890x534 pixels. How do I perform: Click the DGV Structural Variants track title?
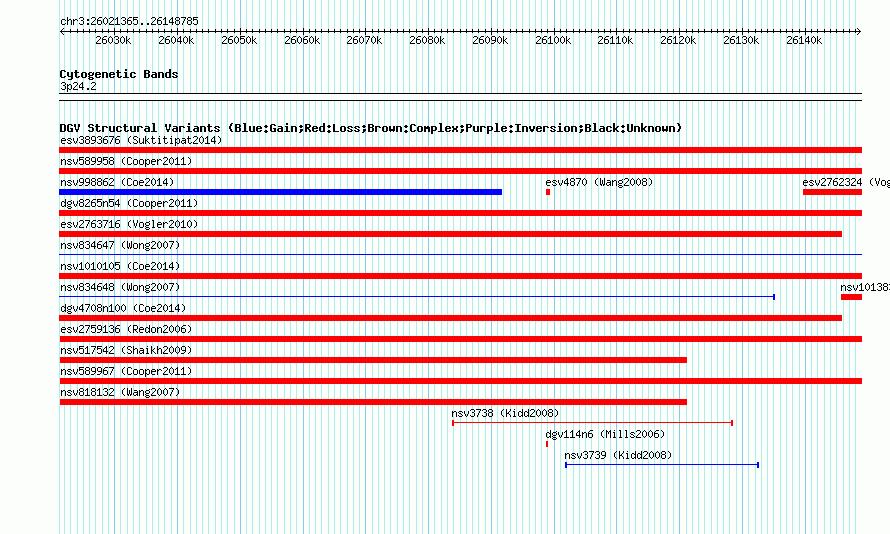(371, 128)
